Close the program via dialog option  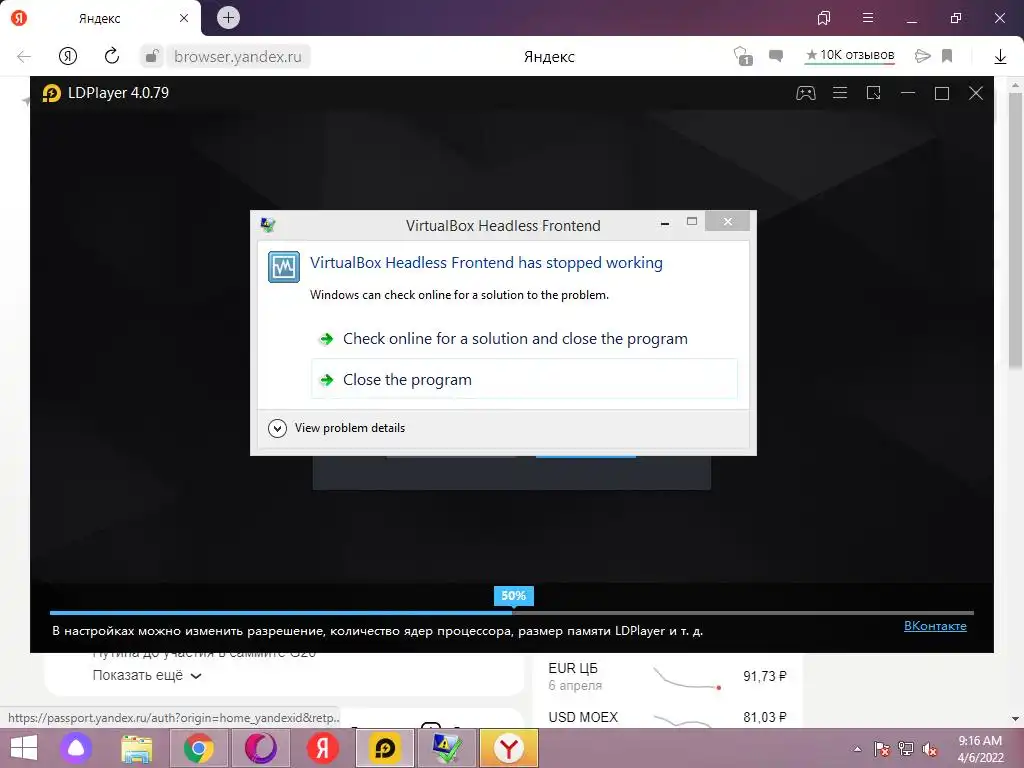(524, 379)
